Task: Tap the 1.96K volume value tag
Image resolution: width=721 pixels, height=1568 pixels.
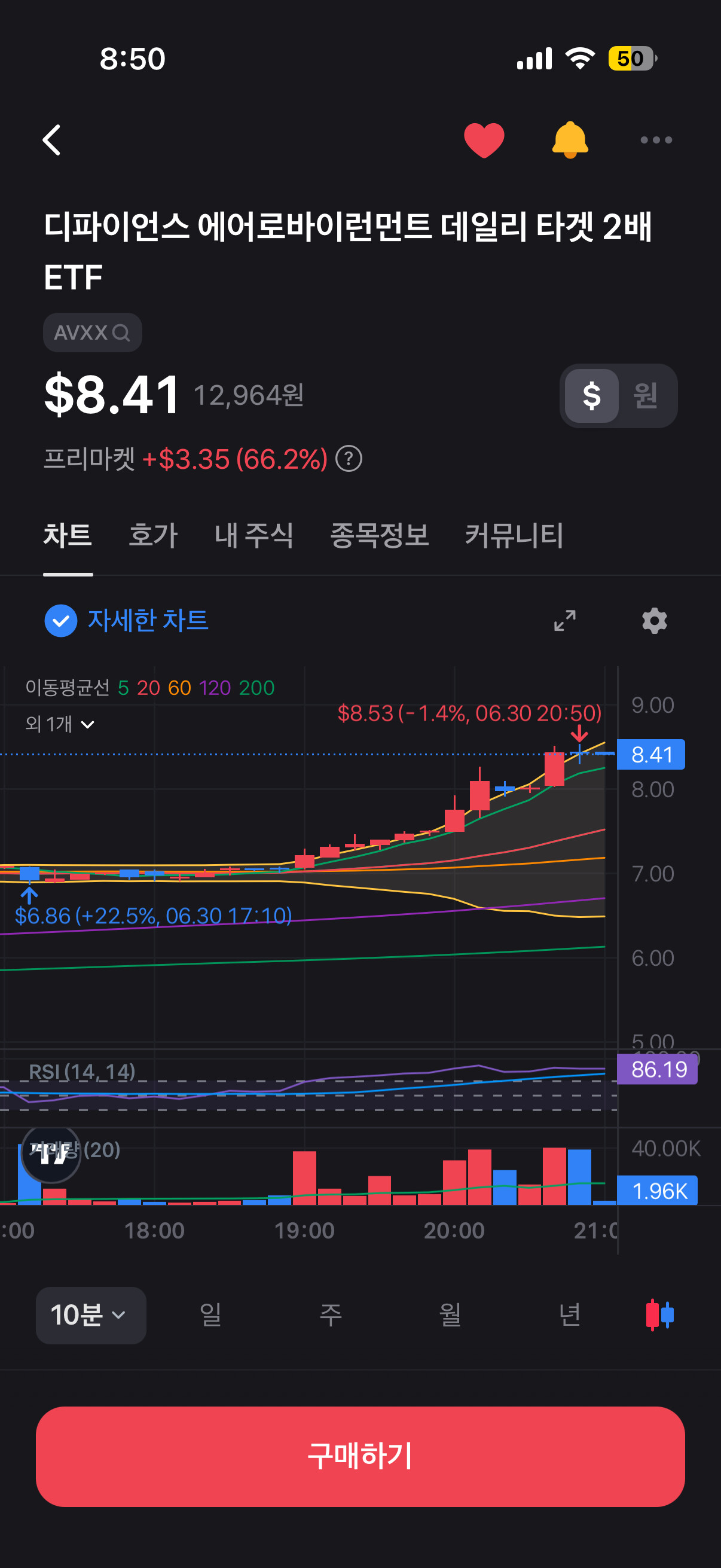Action: pos(658,1190)
